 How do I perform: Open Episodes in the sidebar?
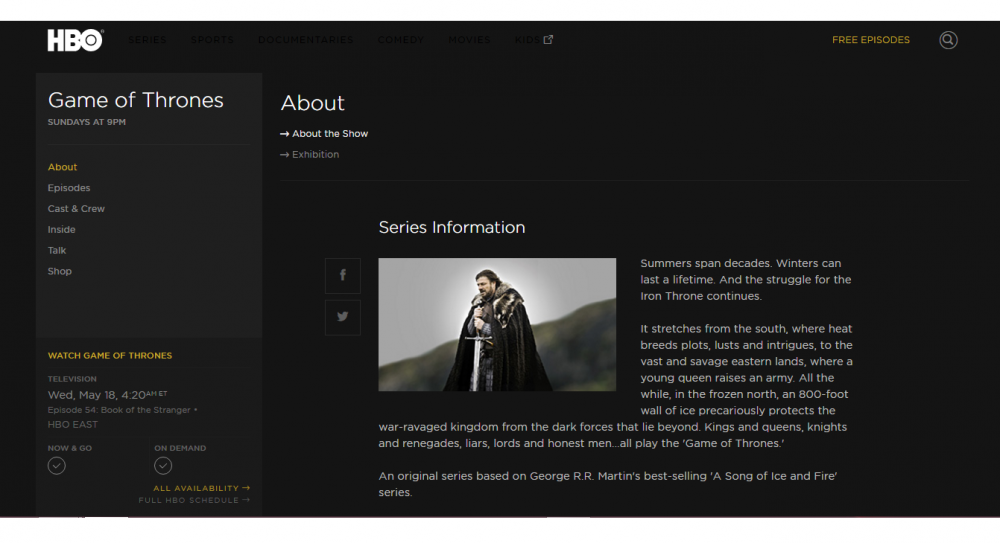pos(69,188)
